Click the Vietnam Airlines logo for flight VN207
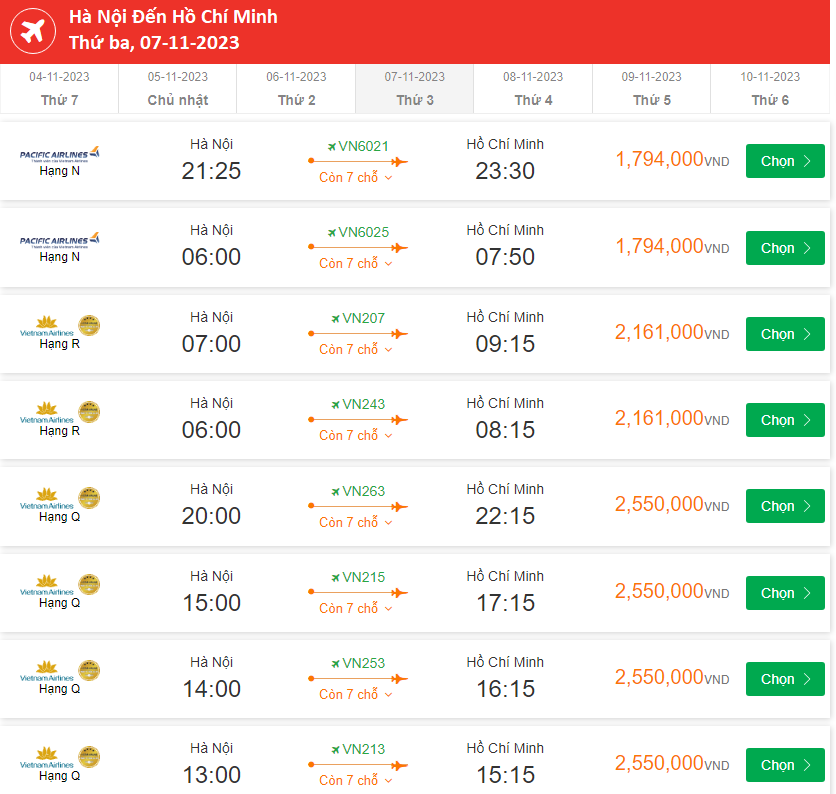 click(60, 326)
